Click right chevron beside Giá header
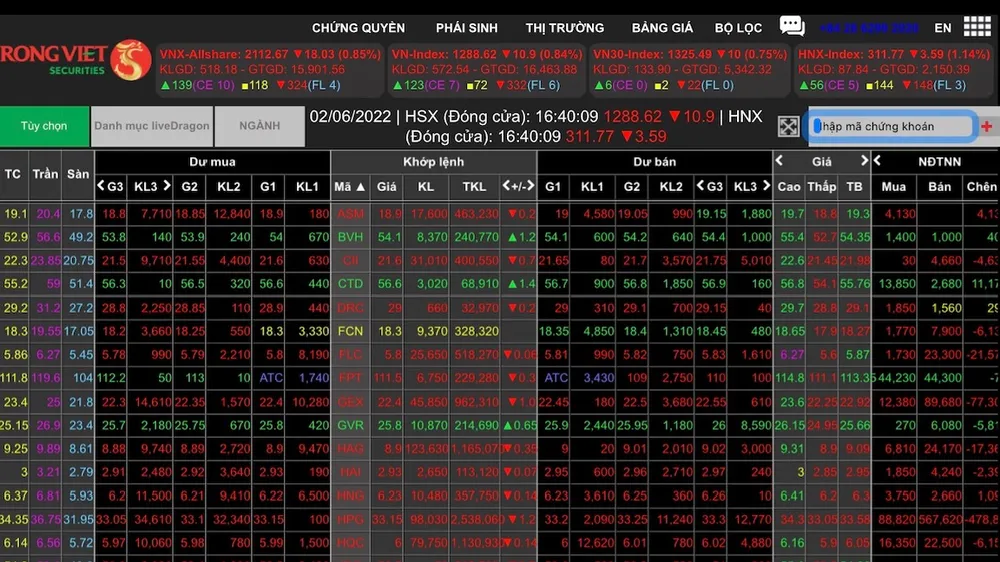Screen dimensions: 1000x562 (864, 161)
